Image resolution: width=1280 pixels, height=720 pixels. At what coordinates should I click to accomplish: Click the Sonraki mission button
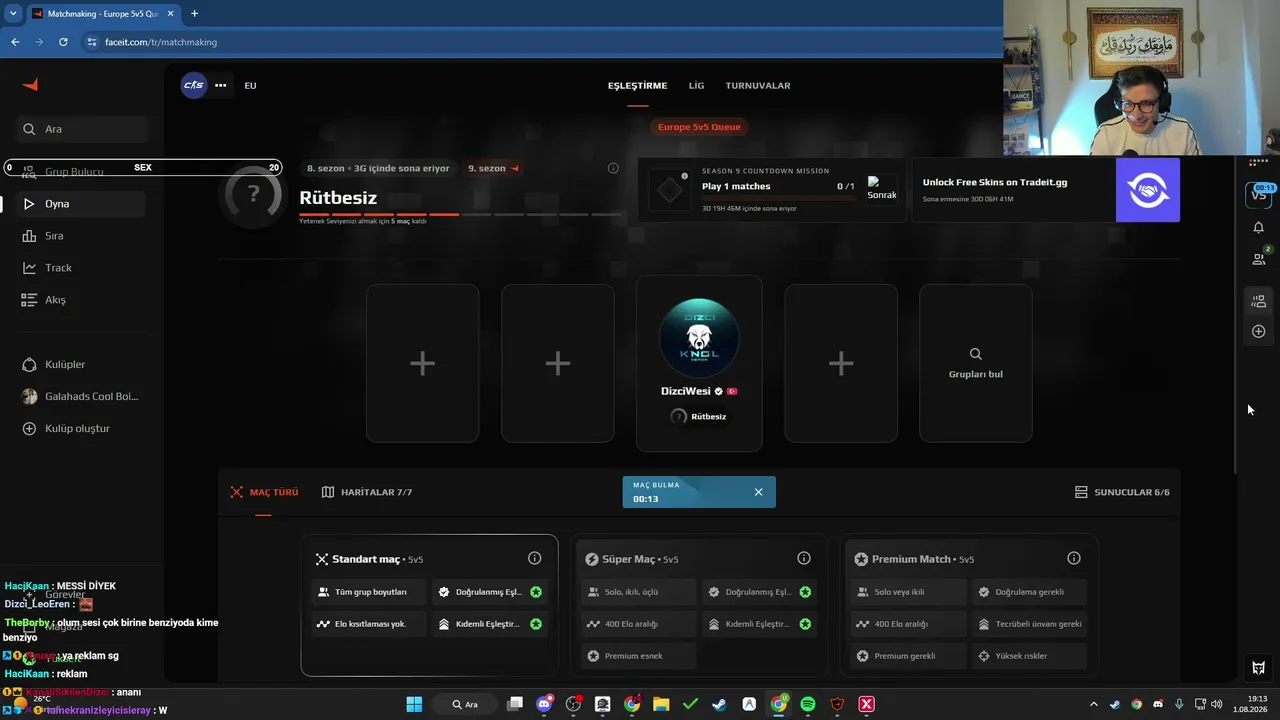point(882,189)
